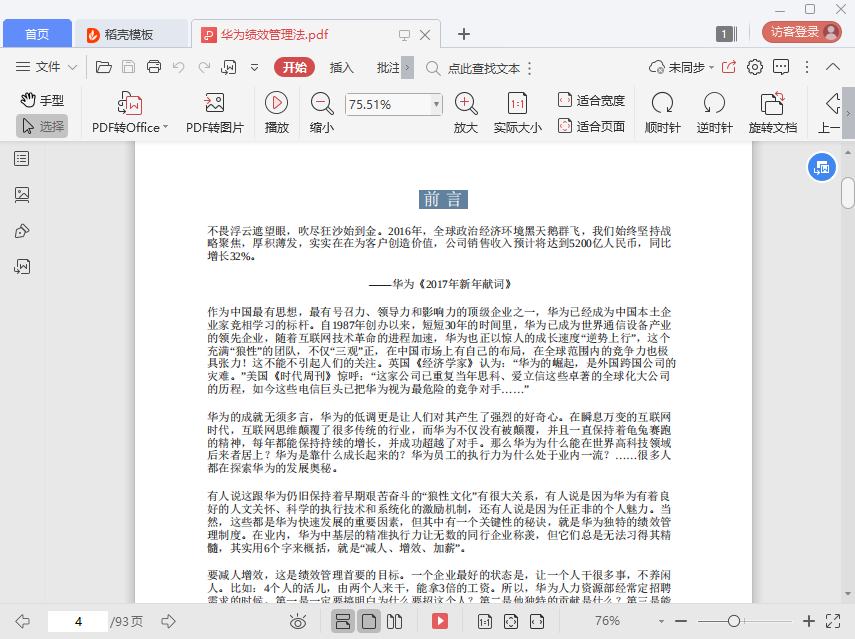Open the thumbnails panel in left sidebar
The width and height of the screenshot is (855, 639).
tap(22, 195)
